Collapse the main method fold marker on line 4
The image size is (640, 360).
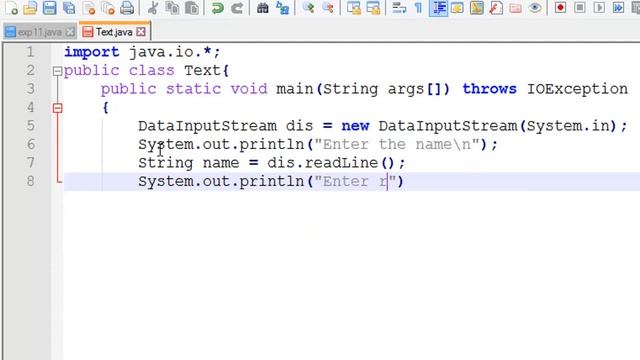click(x=58, y=108)
